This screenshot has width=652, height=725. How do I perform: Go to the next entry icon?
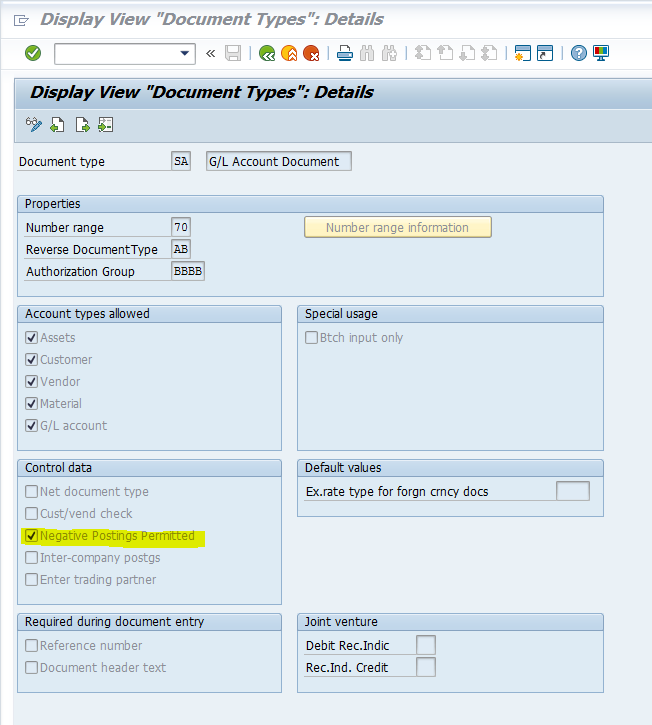[x=82, y=125]
